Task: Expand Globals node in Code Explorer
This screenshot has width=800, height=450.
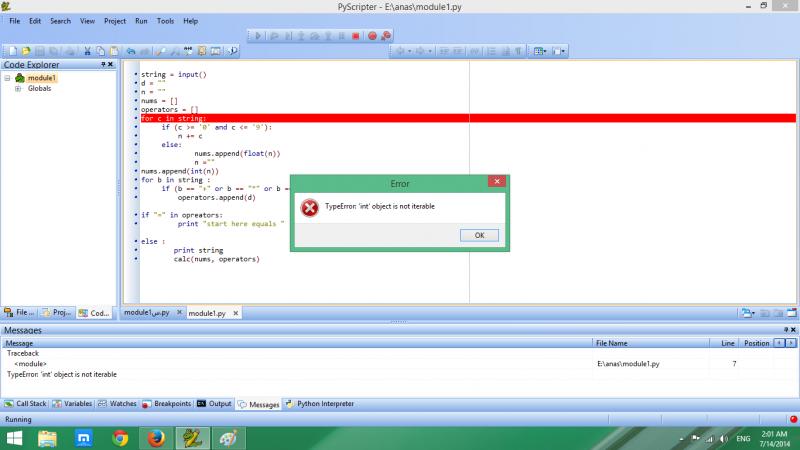Action: pyautogui.click(x=18, y=89)
